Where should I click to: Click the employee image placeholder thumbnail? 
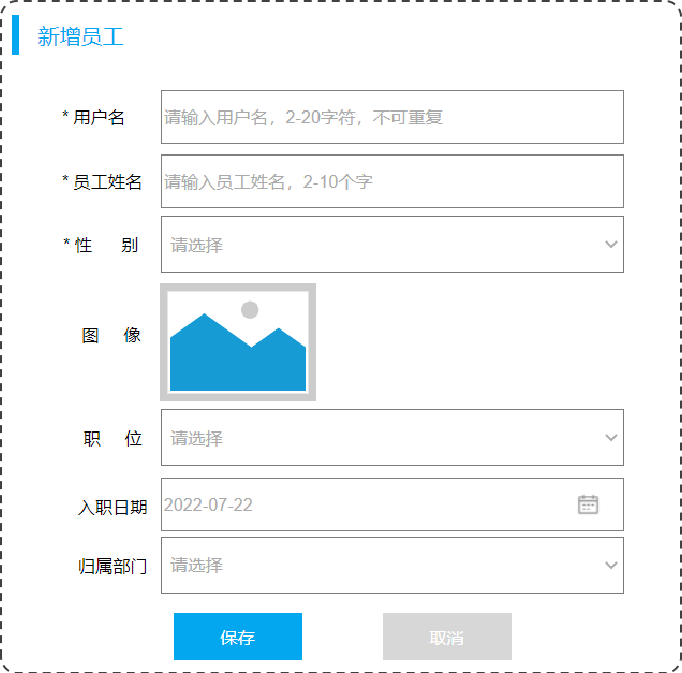click(238, 342)
